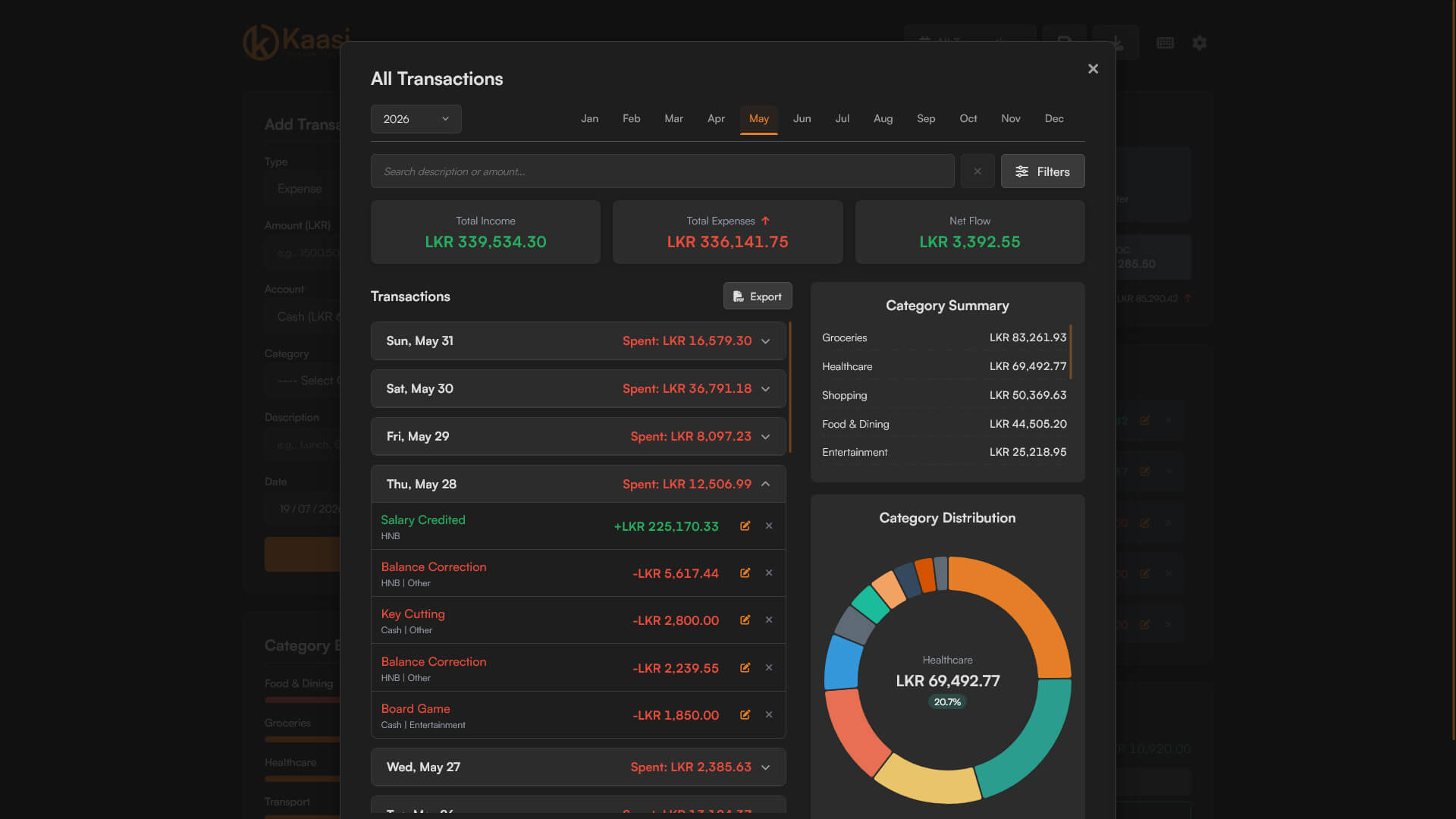Click the Kaasi logo in background header
Image resolution: width=1456 pixels, height=819 pixels.
[x=296, y=42]
